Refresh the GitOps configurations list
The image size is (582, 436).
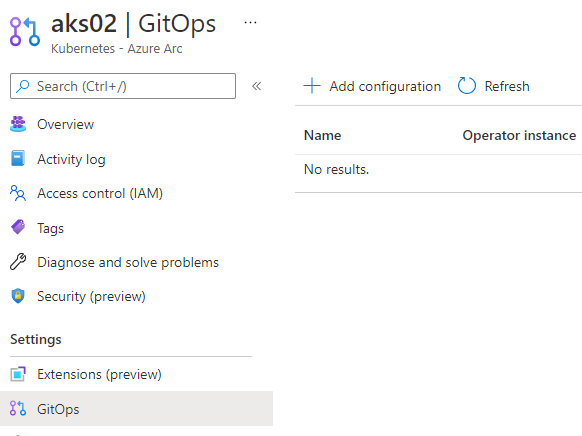pos(494,86)
